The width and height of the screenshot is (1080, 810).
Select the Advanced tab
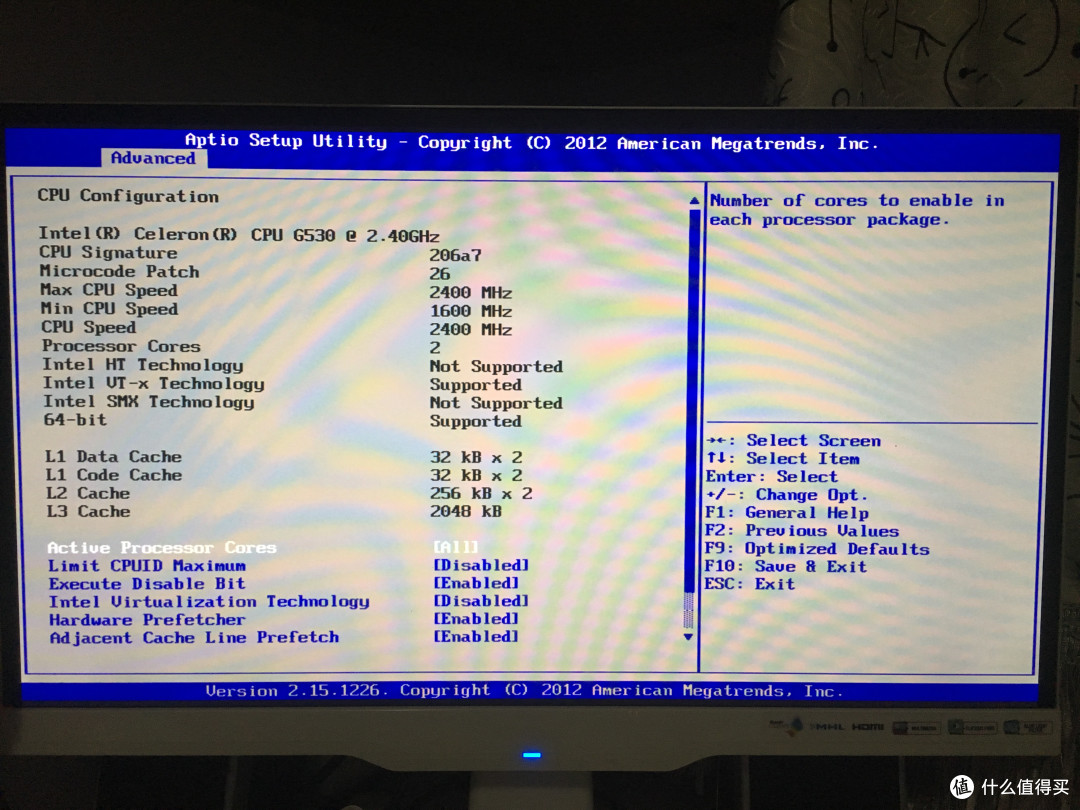(x=154, y=158)
